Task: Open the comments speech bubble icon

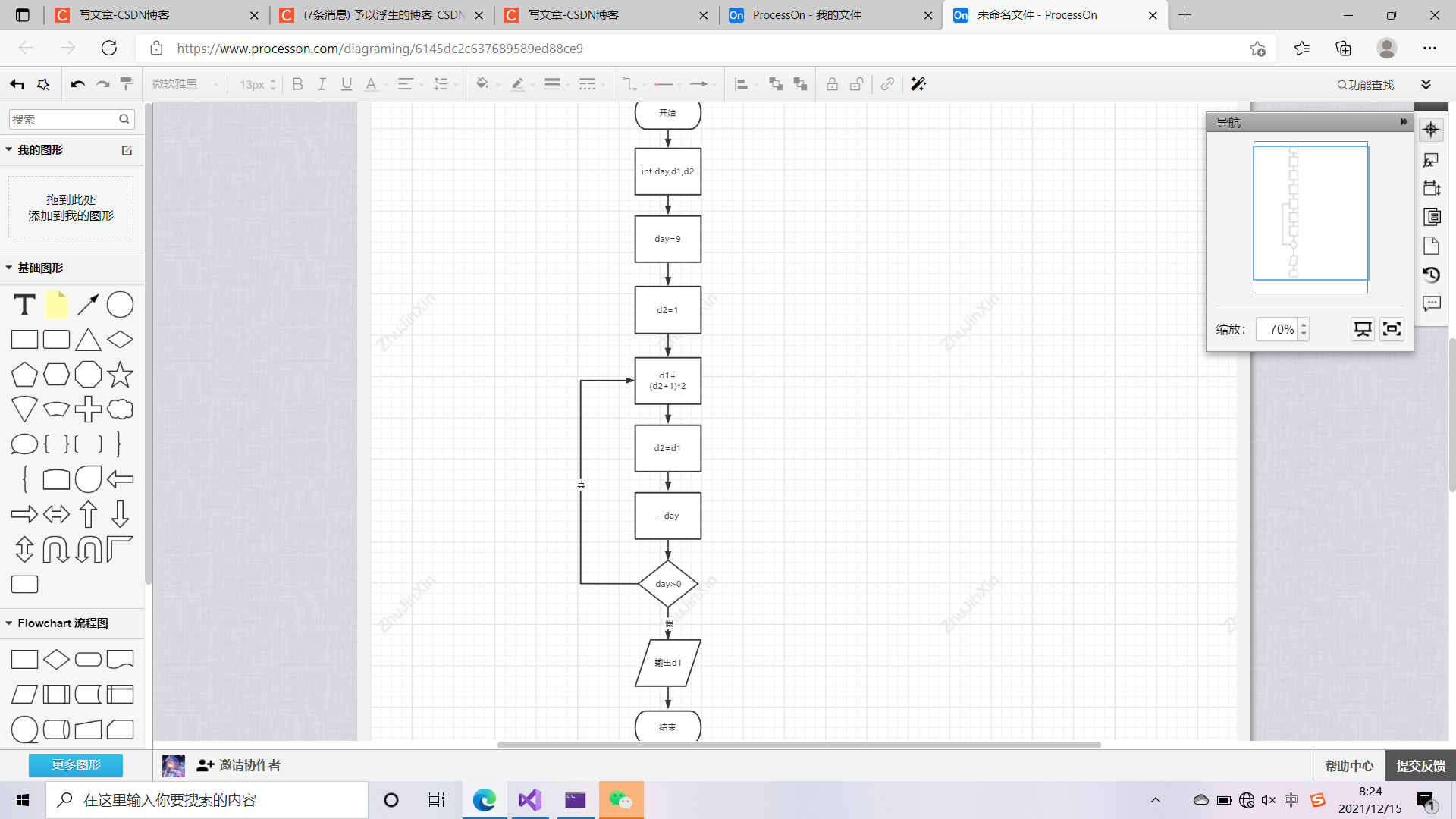Action: (x=1431, y=303)
